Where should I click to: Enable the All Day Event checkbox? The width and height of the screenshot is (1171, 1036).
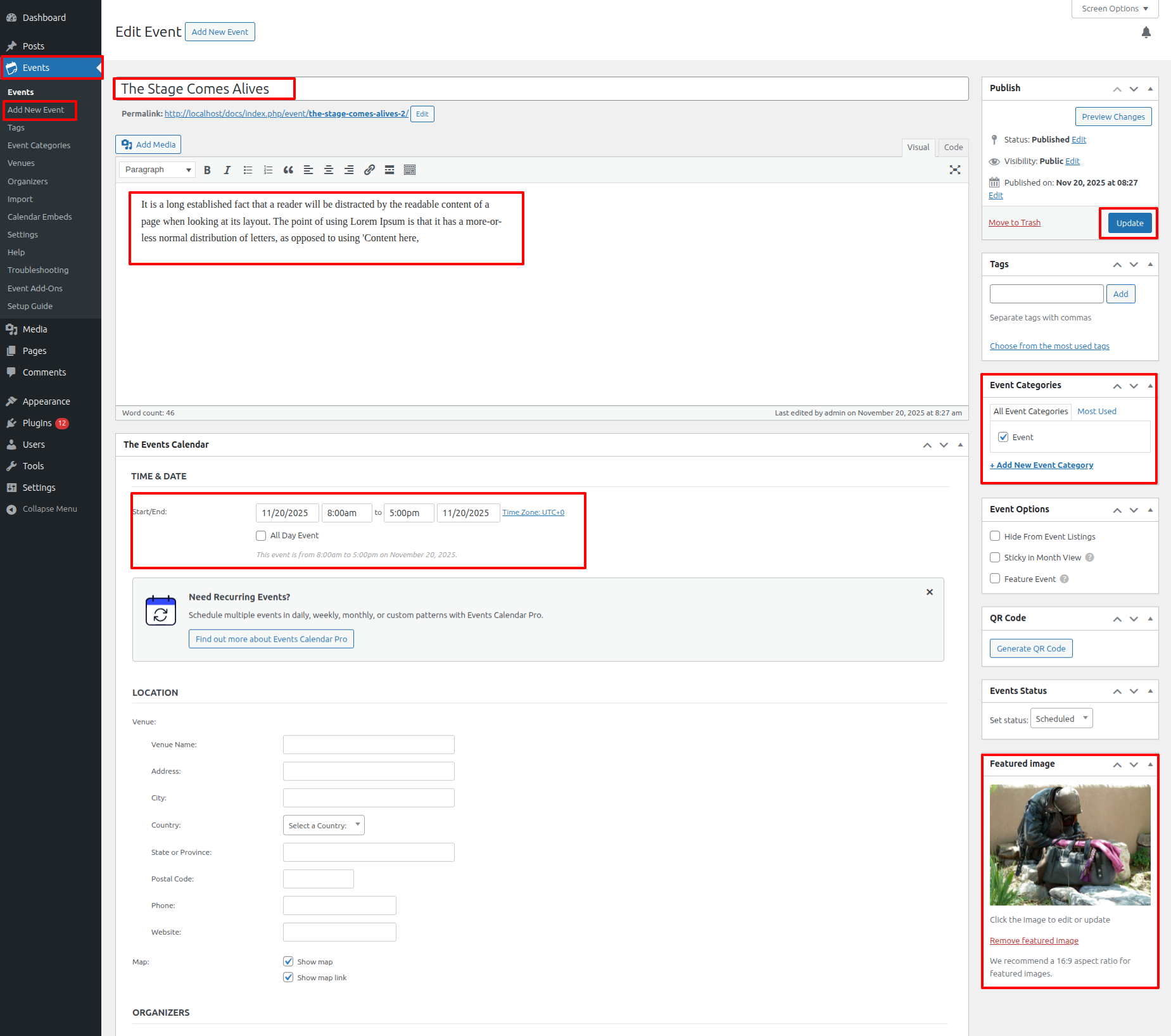(261, 536)
